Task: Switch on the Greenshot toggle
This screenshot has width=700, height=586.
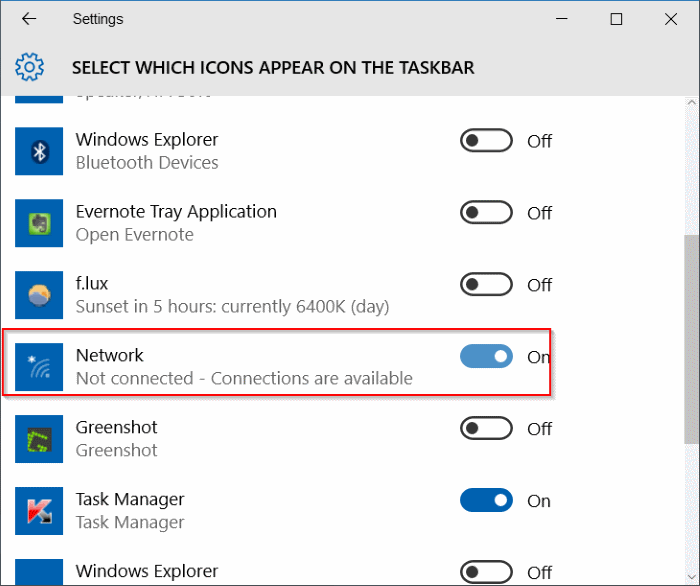Action: (x=486, y=429)
